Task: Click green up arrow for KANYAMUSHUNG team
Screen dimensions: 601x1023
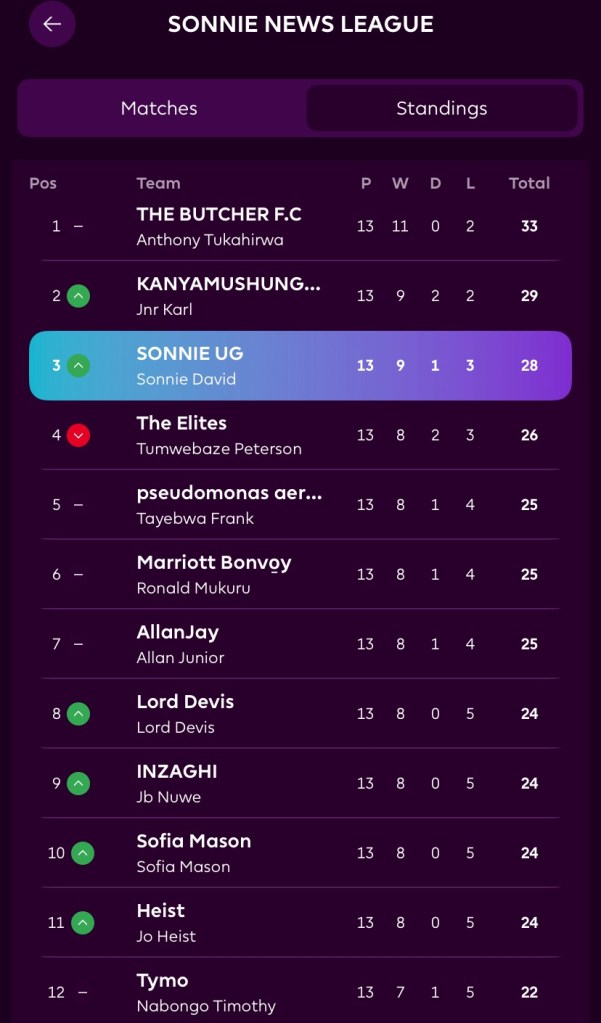Action: click(79, 296)
